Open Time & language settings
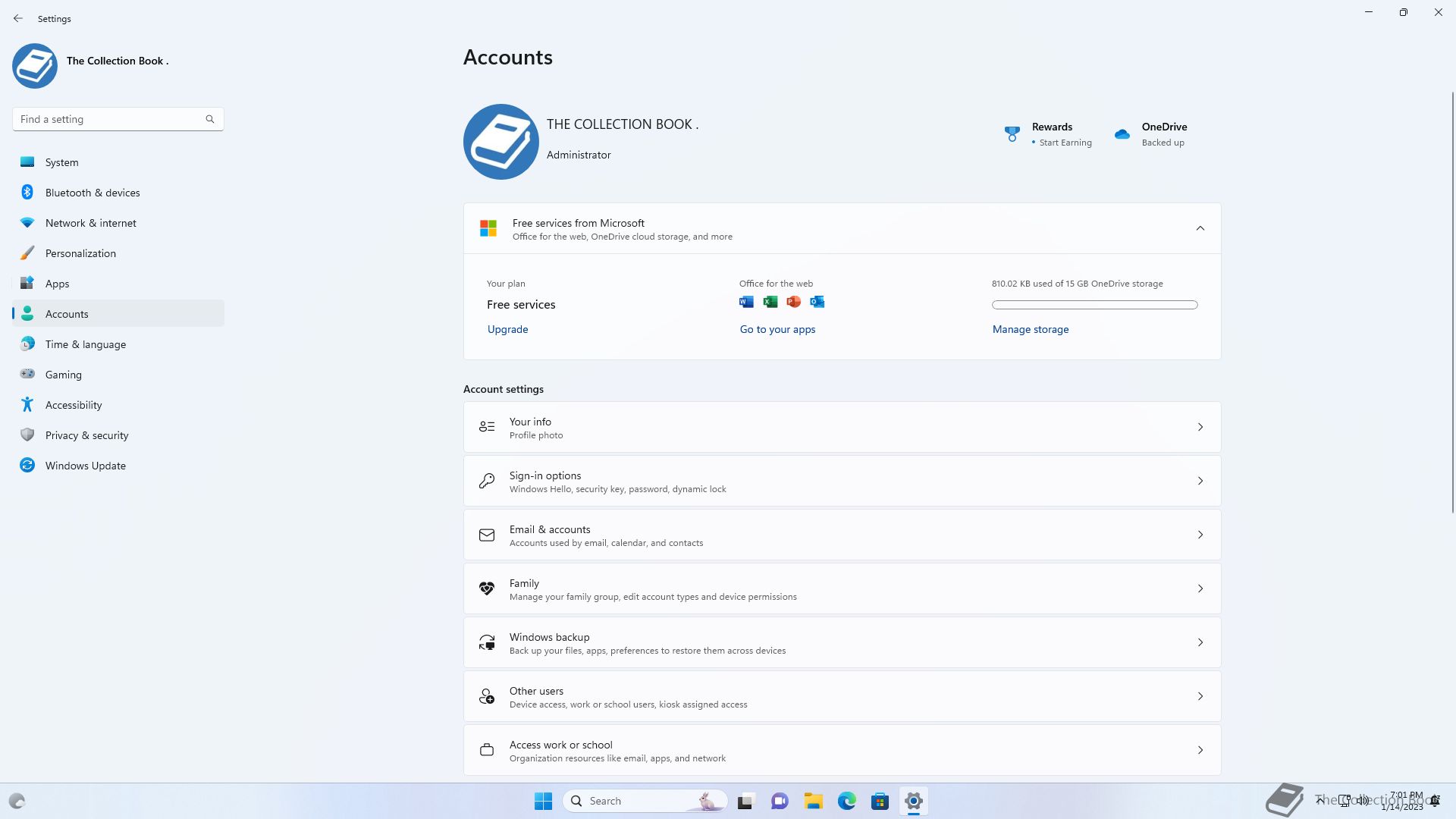The image size is (1456, 819). coord(118,344)
